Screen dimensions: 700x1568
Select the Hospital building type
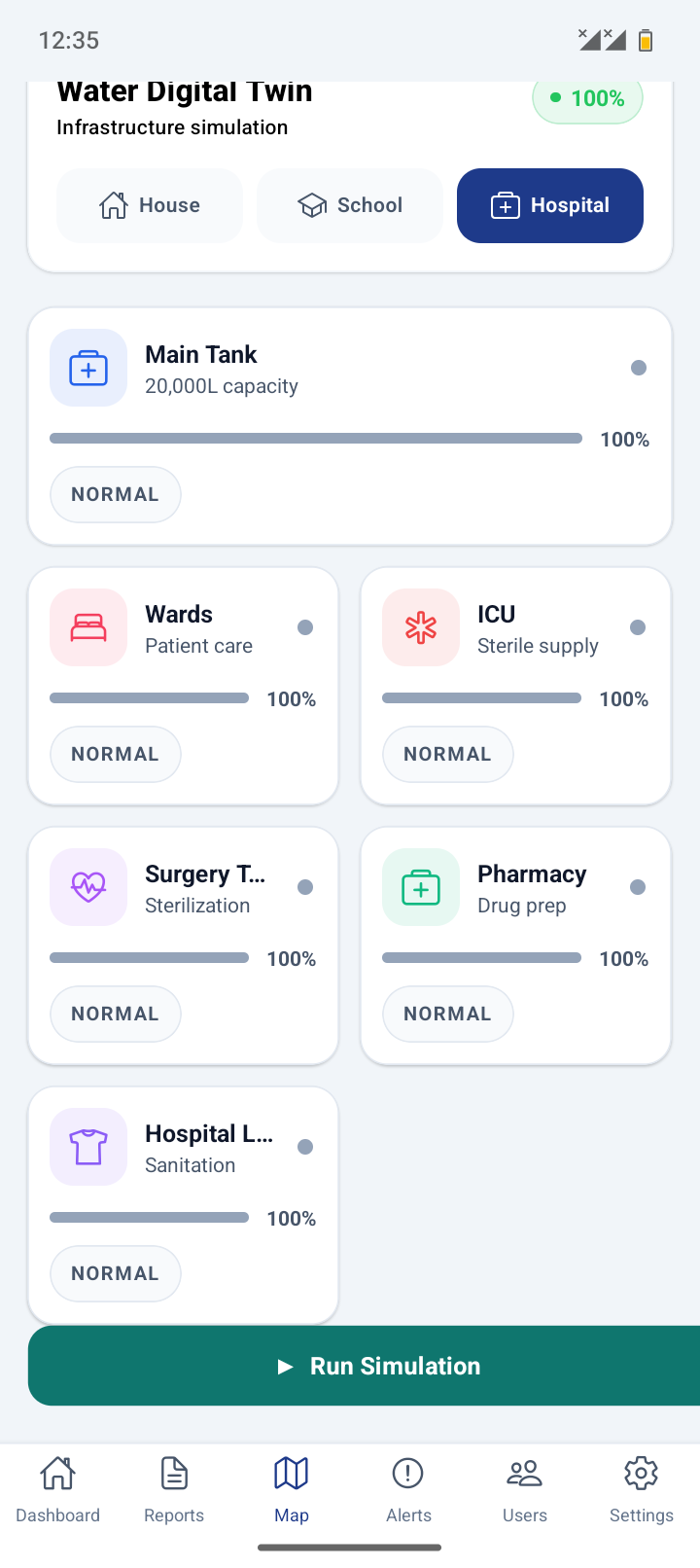click(550, 205)
